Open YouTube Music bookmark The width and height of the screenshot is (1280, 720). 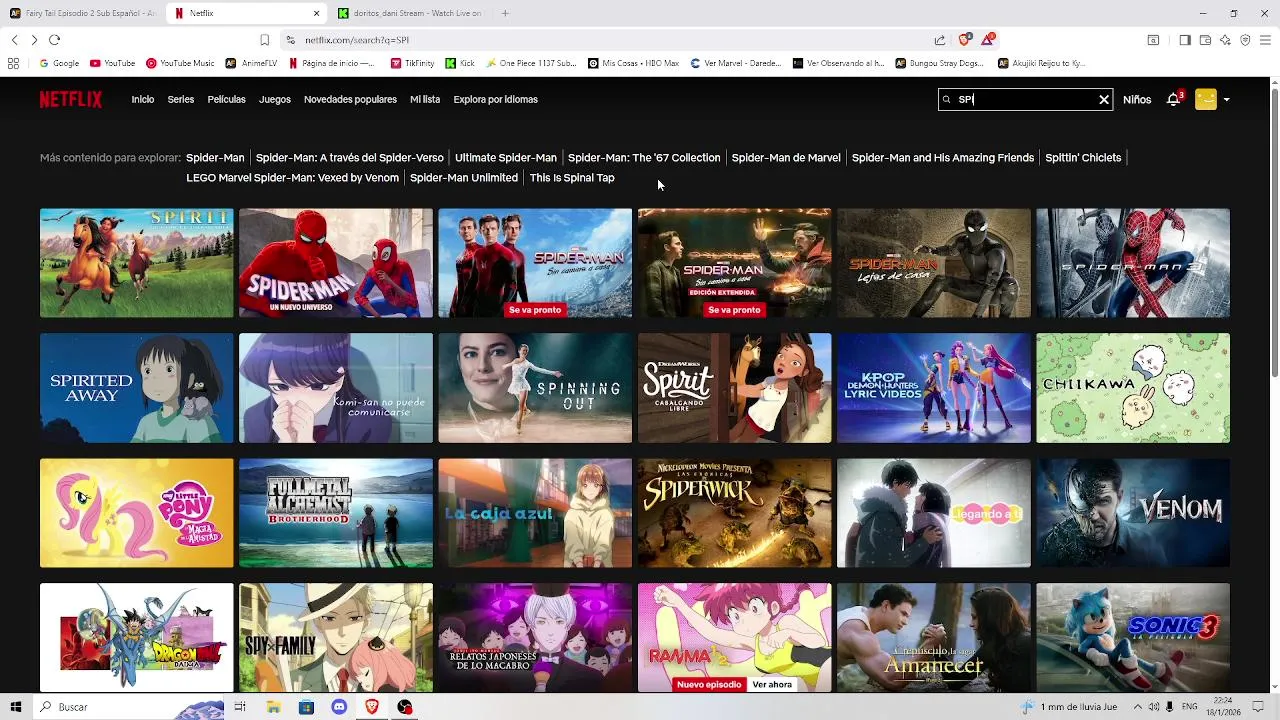(180, 63)
